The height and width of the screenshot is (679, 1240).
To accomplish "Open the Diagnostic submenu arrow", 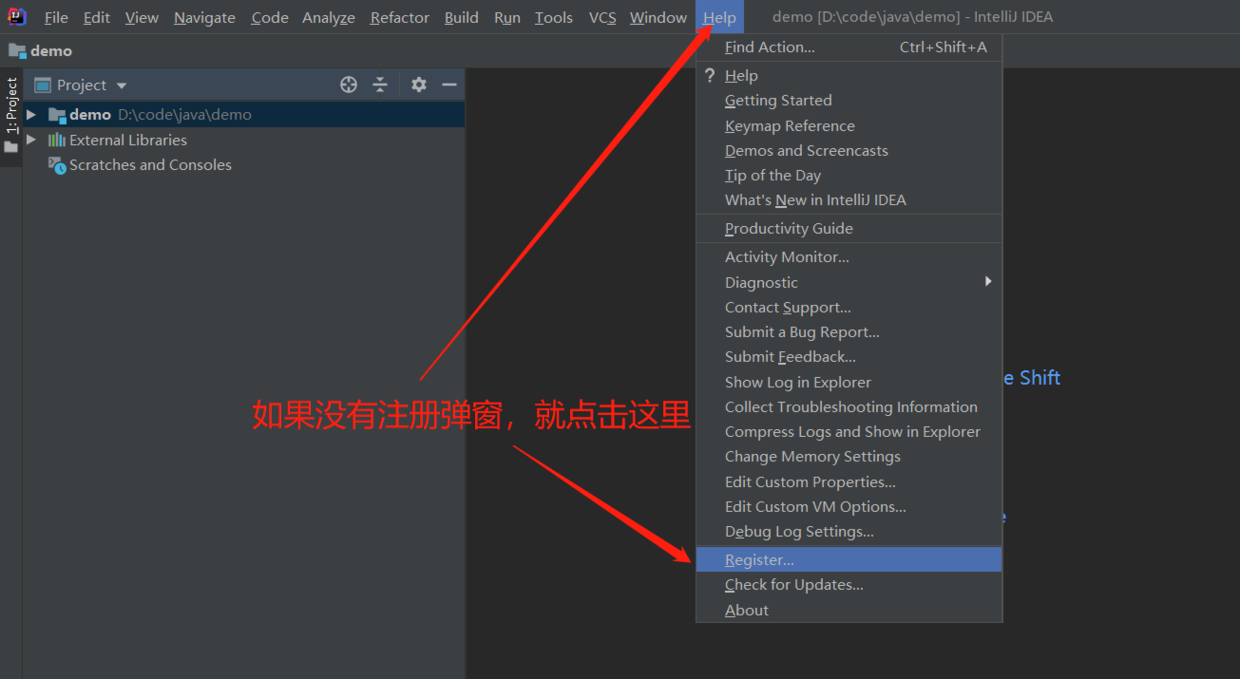I will 988,281.
